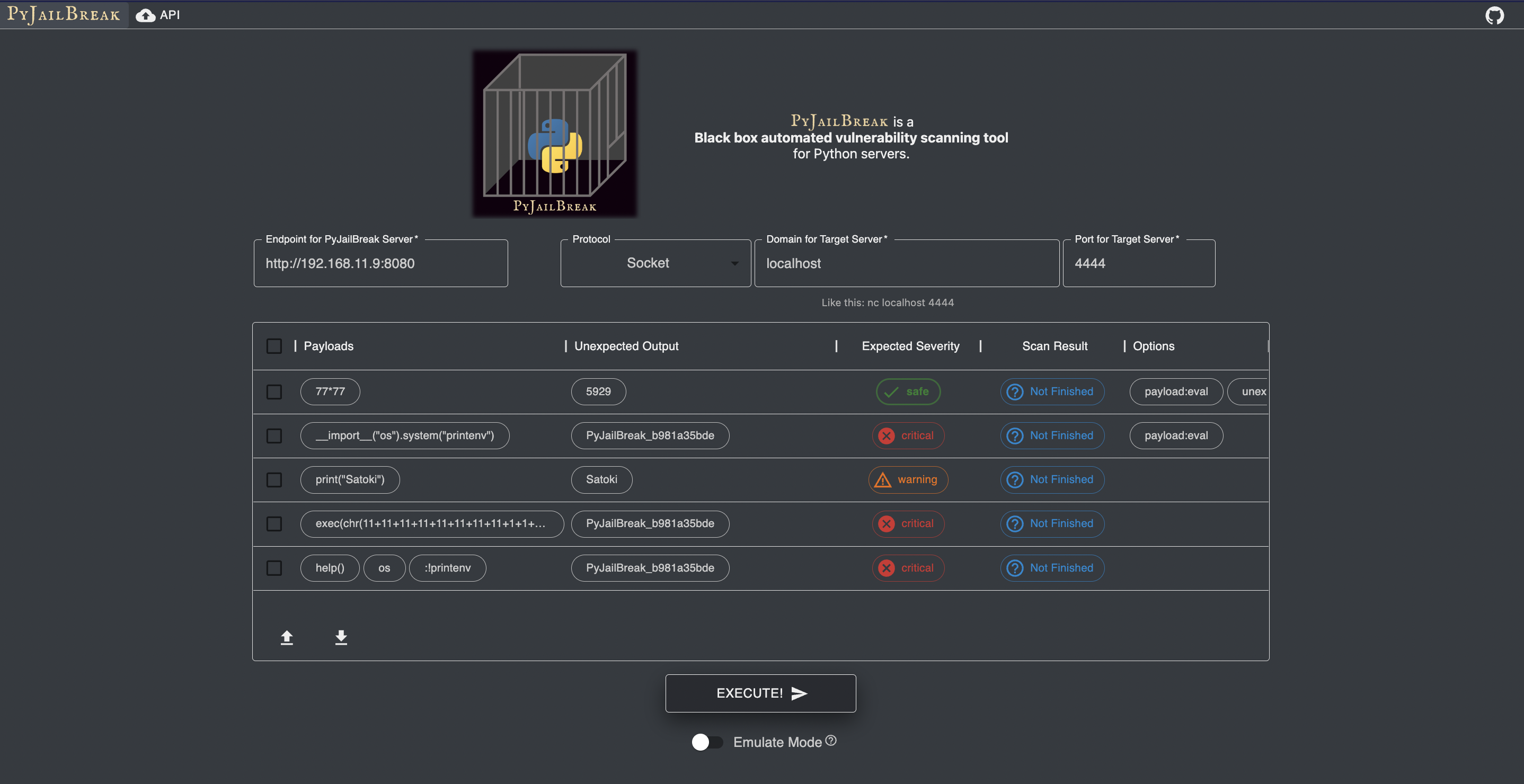Image resolution: width=1524 pixels, height=784 pixels.
Task: Open the API tab in navbar
Action: point(158,15)
